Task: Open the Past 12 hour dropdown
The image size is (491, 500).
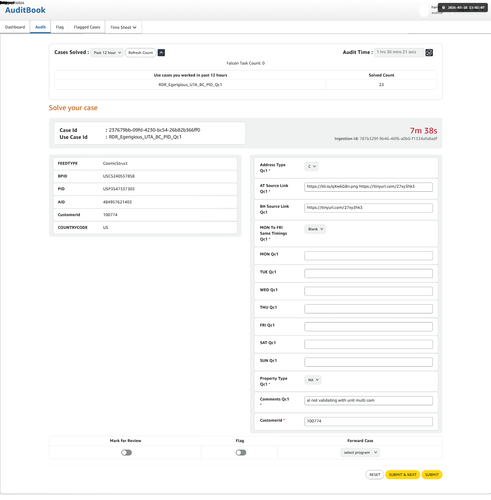Action: pyautogui.click(x=107, y=53)
